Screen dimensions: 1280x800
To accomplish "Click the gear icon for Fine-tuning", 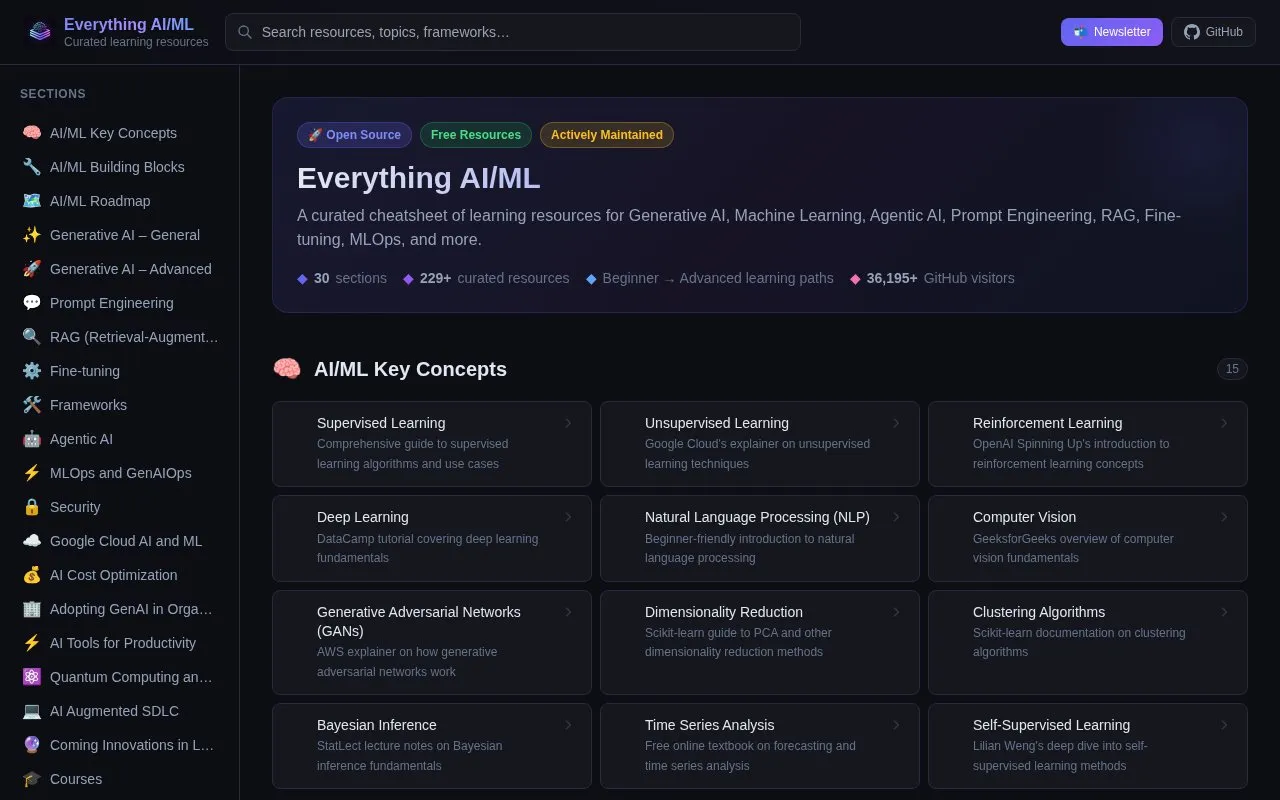I will click(32, 371).
